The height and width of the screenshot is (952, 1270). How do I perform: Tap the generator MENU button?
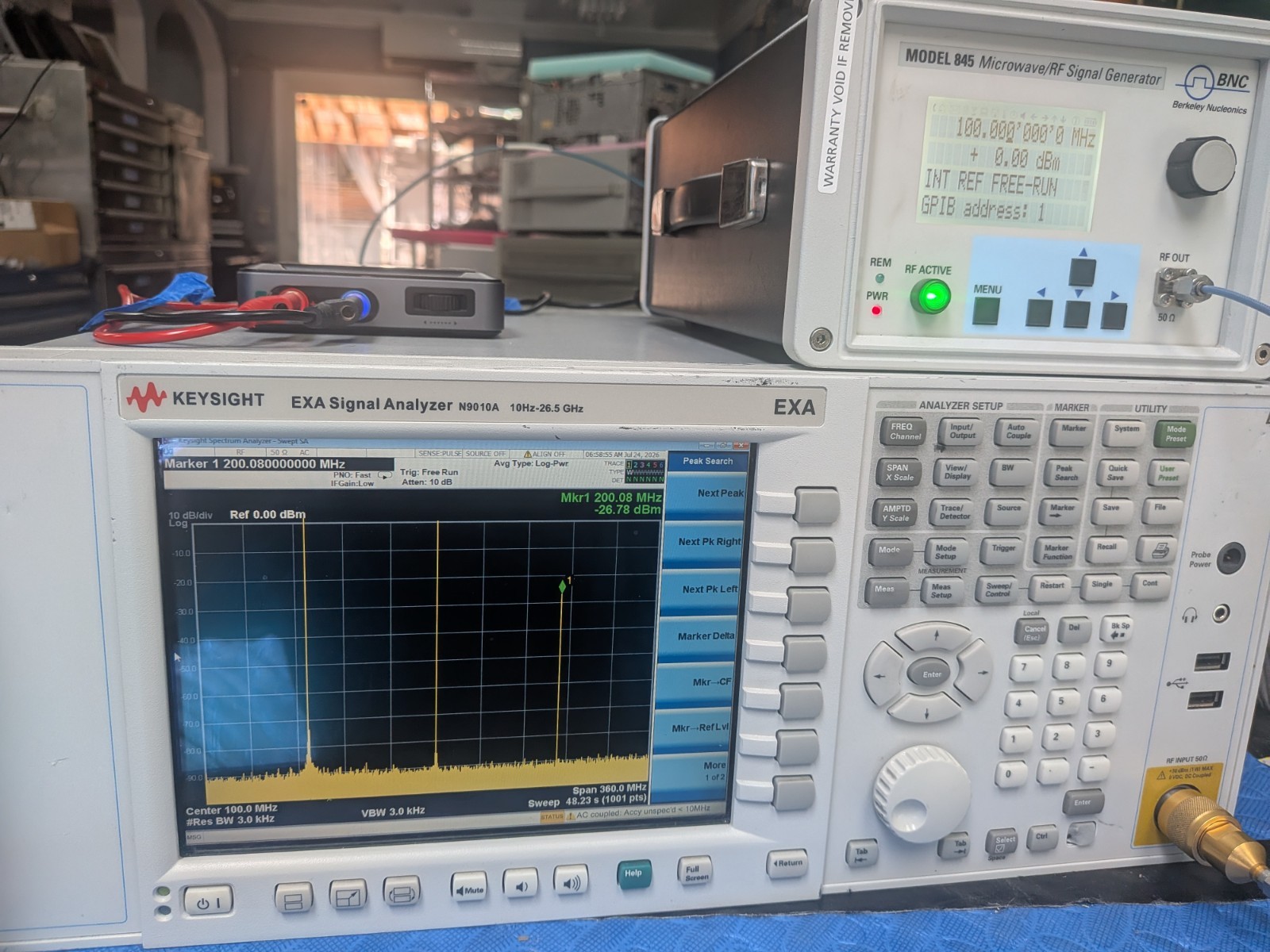coord(986,312)
